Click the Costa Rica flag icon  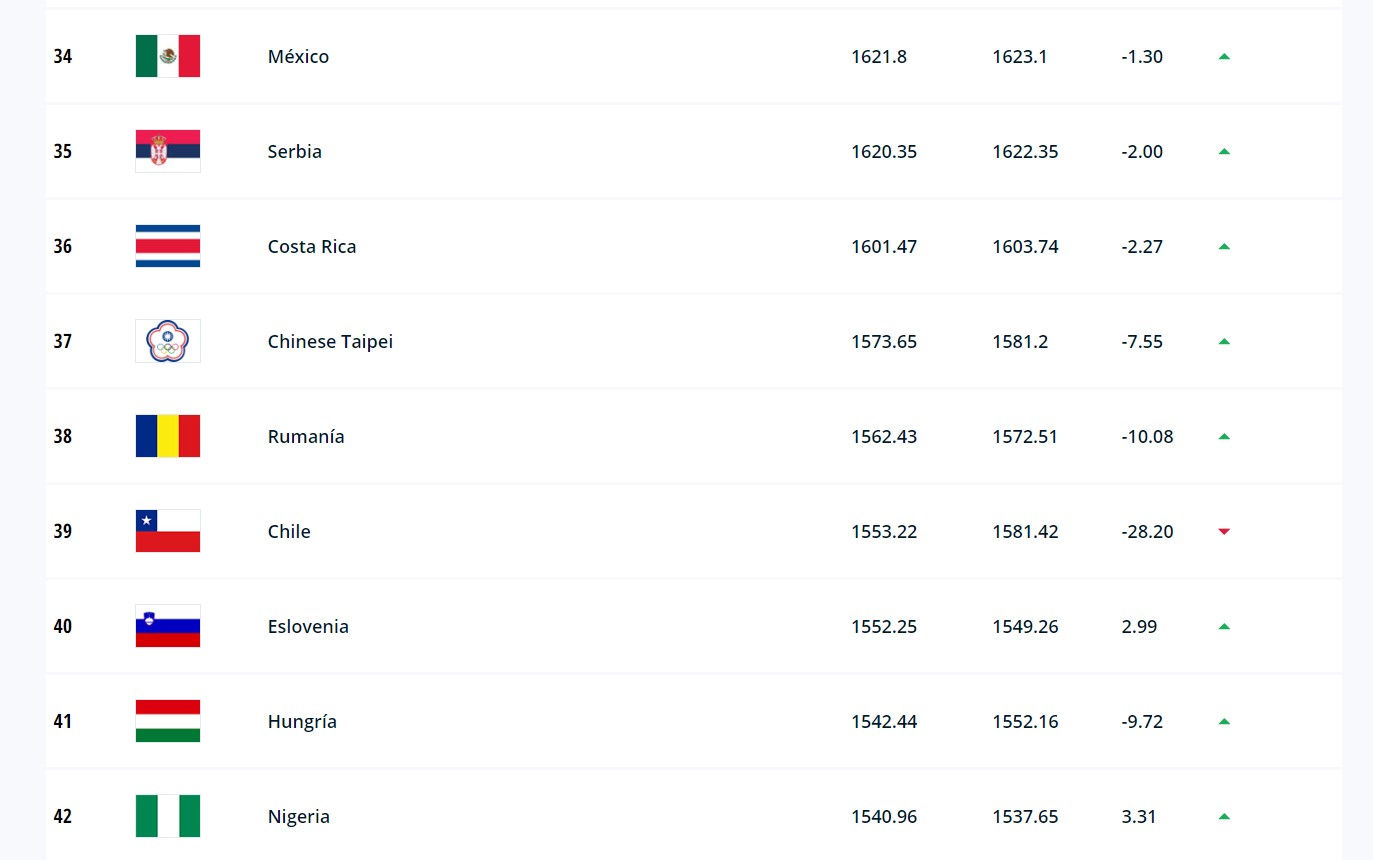[168, 246]
